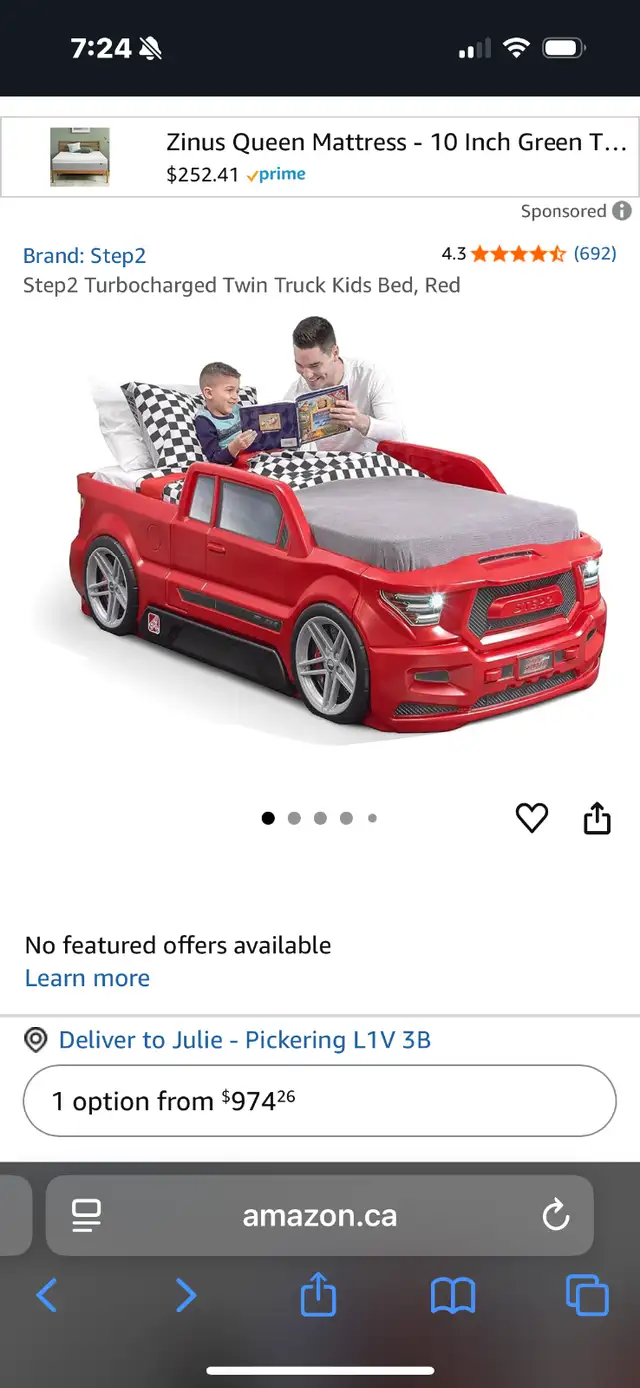Select second image carousel dot
The width and height of the screenshot is (640, 1388).
pos(294,818)
